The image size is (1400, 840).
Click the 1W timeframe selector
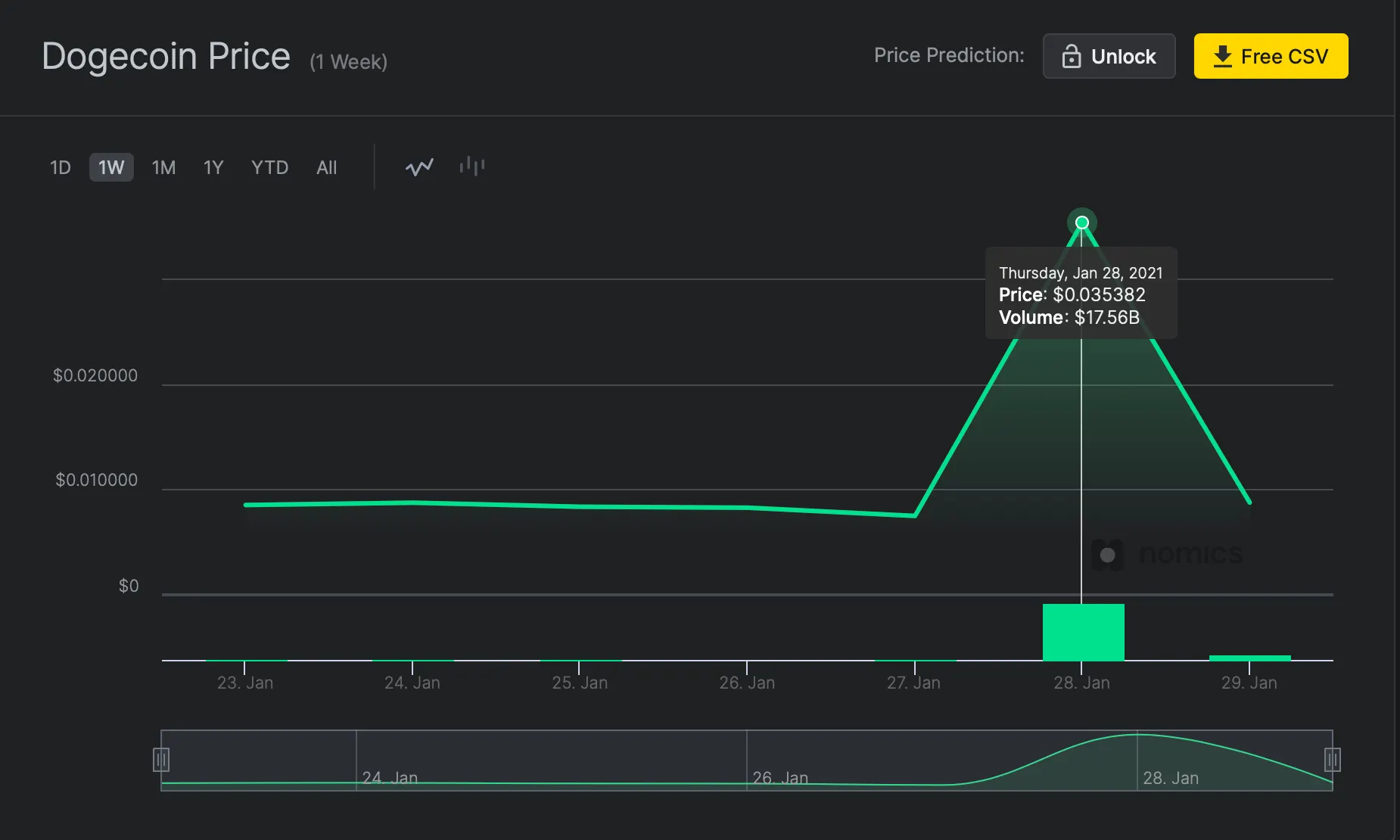pos(110,167)
